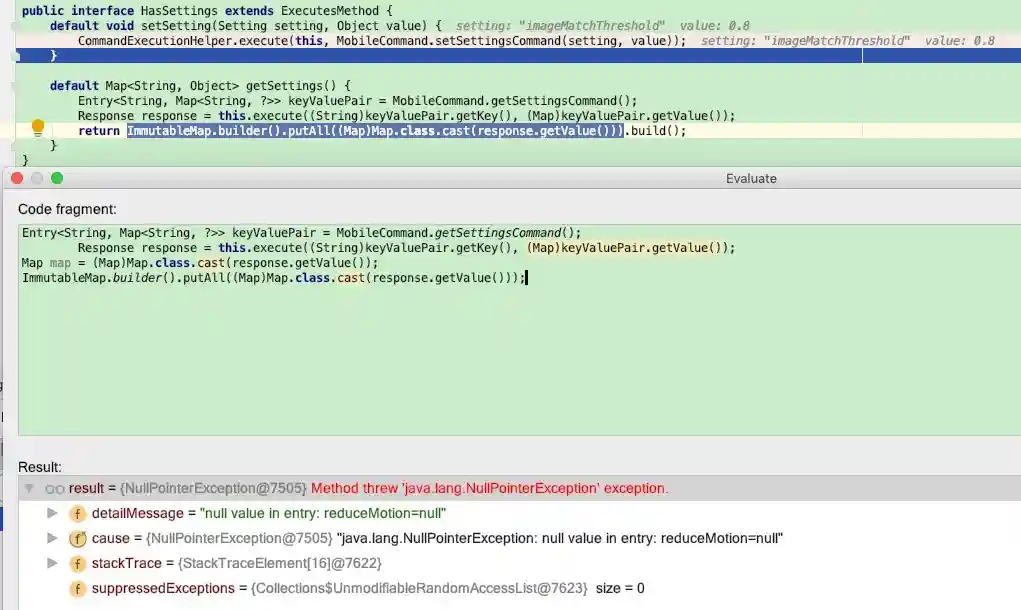Click "CommandExecutionHelper.execute" call in editor
1021x610 pixels.
[183, 41]
